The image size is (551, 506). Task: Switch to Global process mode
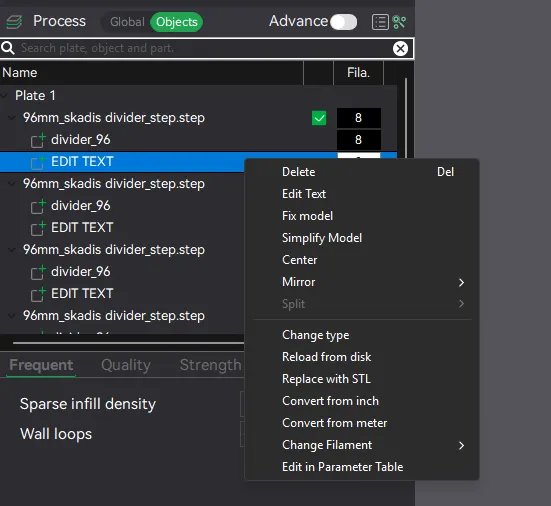tap(127, 22)
